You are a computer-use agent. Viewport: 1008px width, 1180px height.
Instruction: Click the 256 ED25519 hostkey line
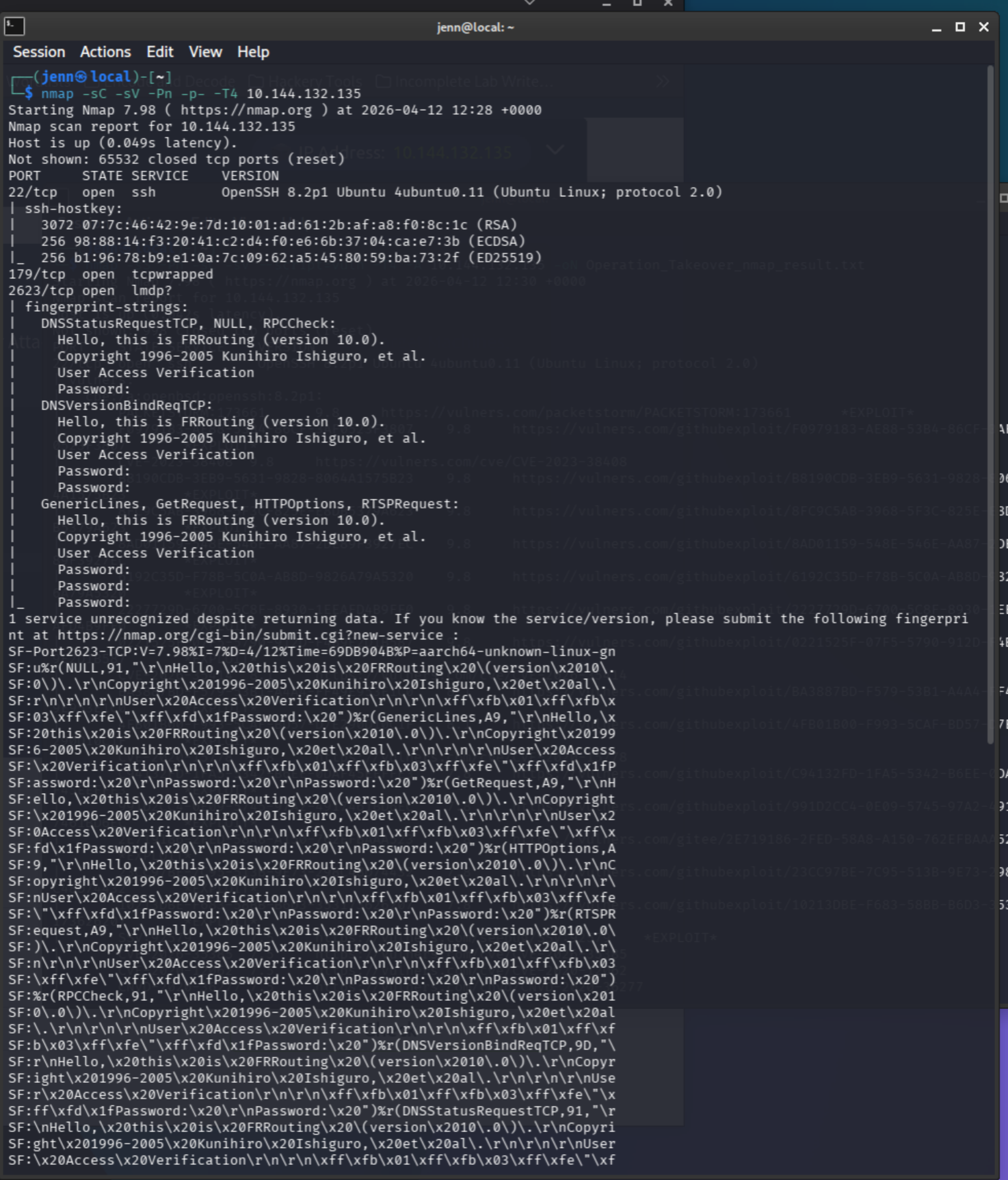291,258
